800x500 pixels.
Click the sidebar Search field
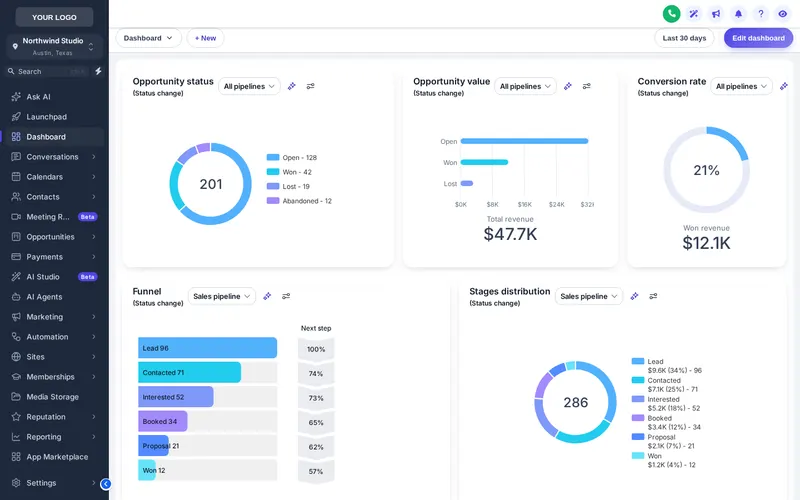(47, 71)
